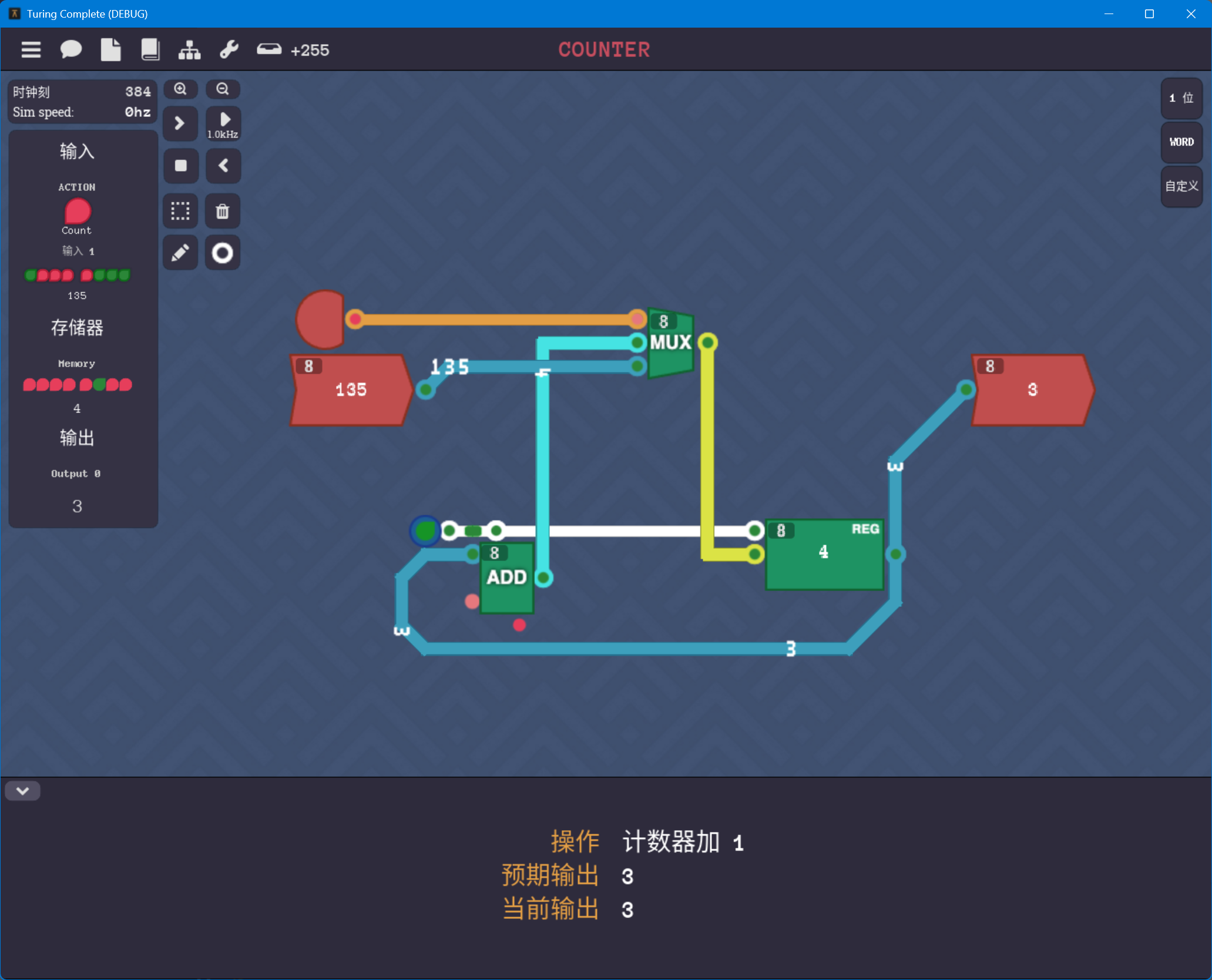Step forward one tick
Screen dimensions: 1212x980
[180, 123]
